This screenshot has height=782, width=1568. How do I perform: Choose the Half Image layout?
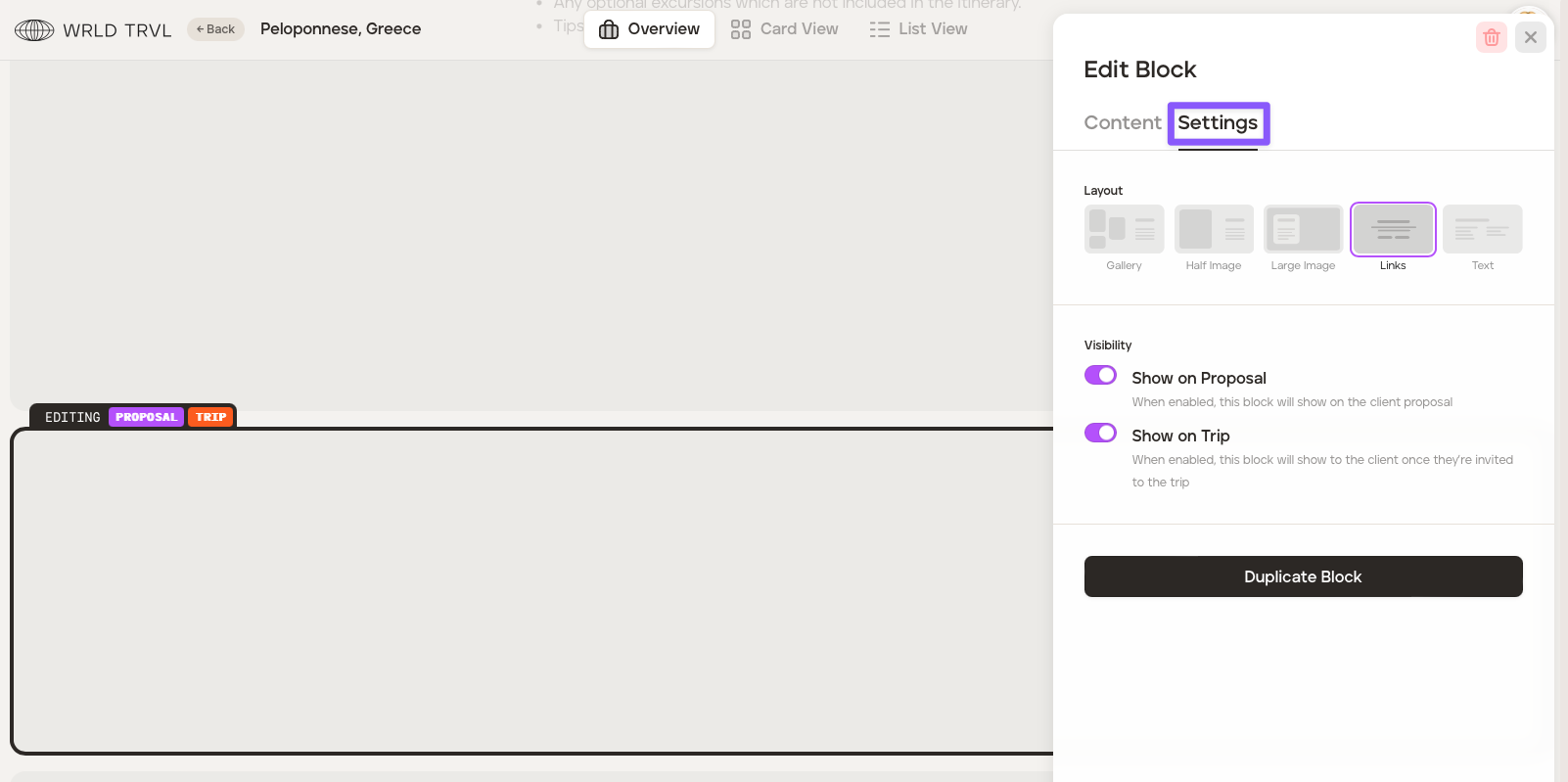pyautogui.click(x=1213, y=230)
